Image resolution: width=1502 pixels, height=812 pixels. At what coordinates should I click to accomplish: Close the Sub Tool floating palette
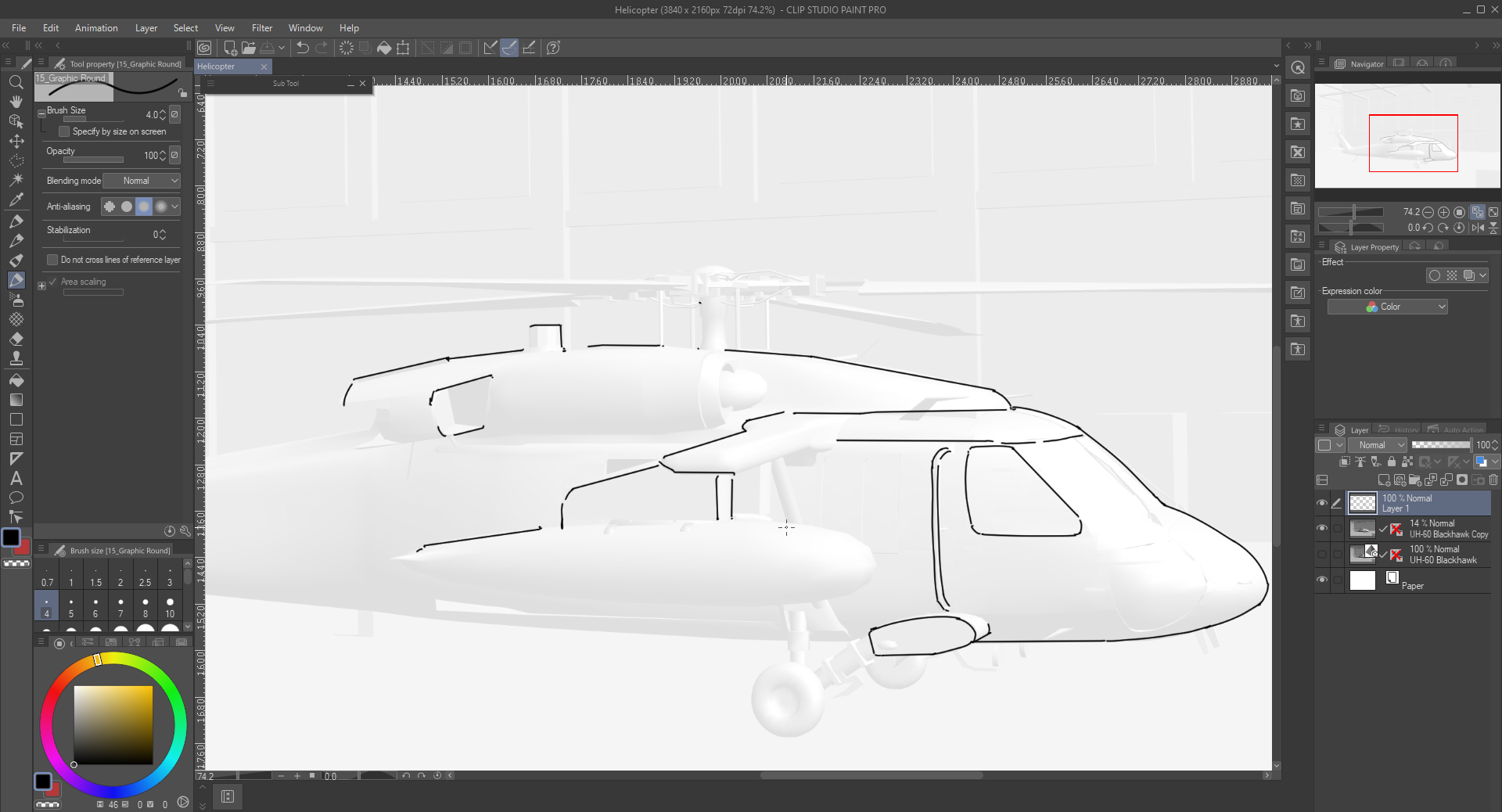362,84
